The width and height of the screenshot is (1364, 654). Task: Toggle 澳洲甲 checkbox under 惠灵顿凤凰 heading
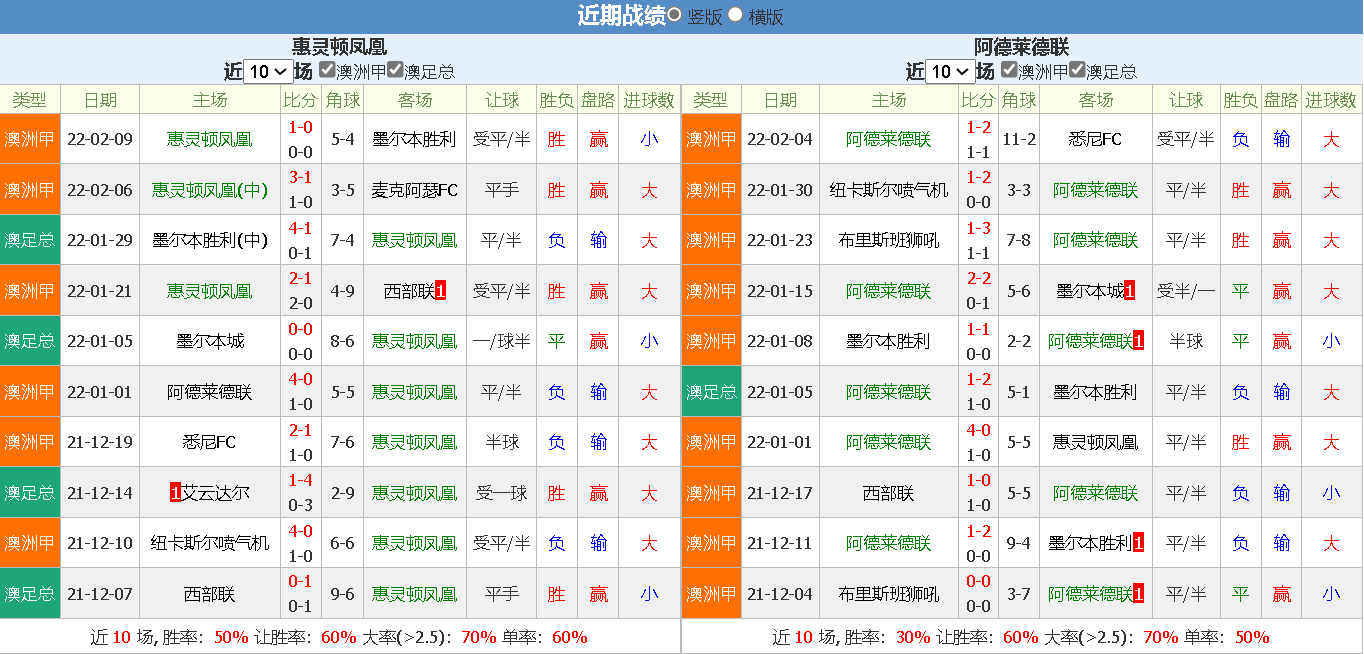327,70
